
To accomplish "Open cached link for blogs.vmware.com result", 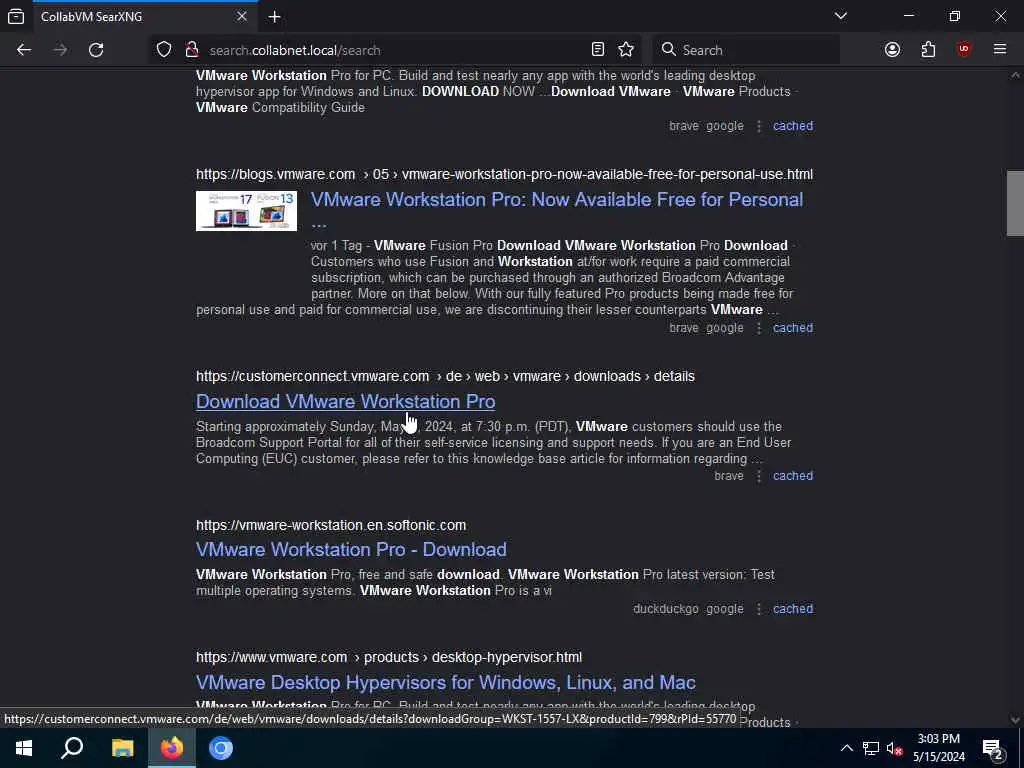I will point(793,328).
